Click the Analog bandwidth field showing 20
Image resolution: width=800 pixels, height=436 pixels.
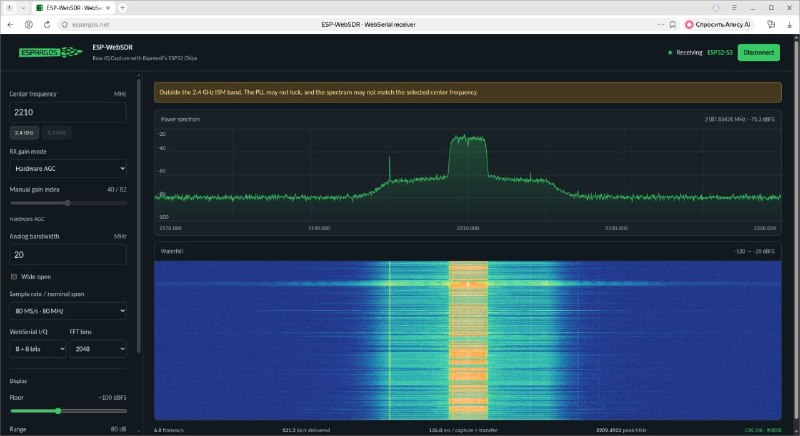tap(68, 254)
